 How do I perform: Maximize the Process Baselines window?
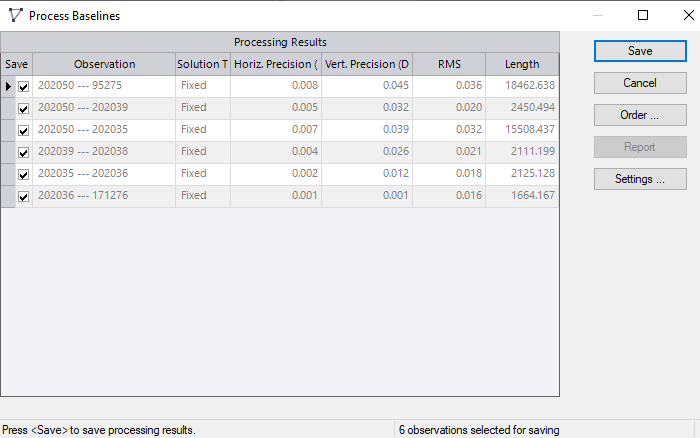(x=643, y=15)
